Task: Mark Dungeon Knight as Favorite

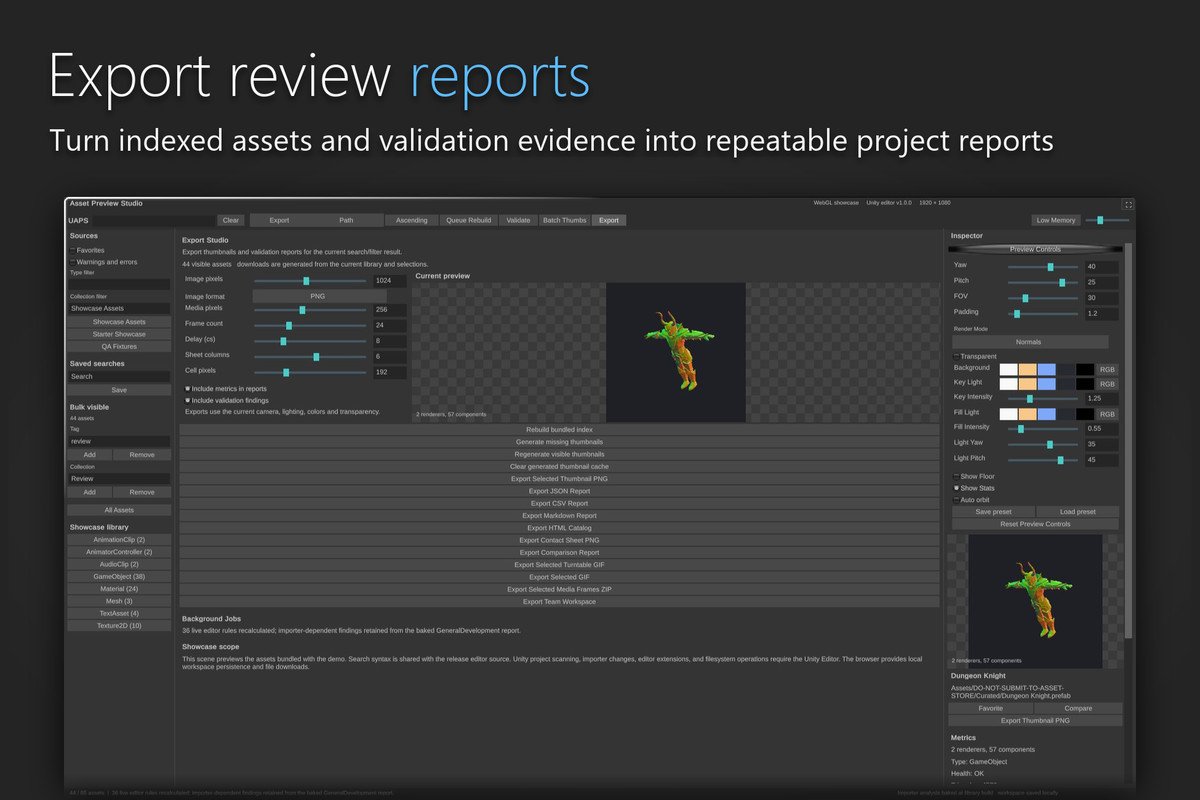Action: (x=990, y=708)
